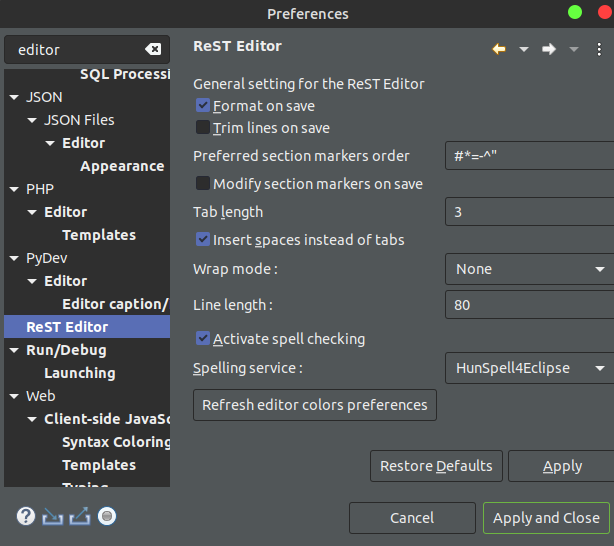Viewport: 614px width, 546px height.
Task: Select Appearance under JSON Editor
Action: point(122,166)
